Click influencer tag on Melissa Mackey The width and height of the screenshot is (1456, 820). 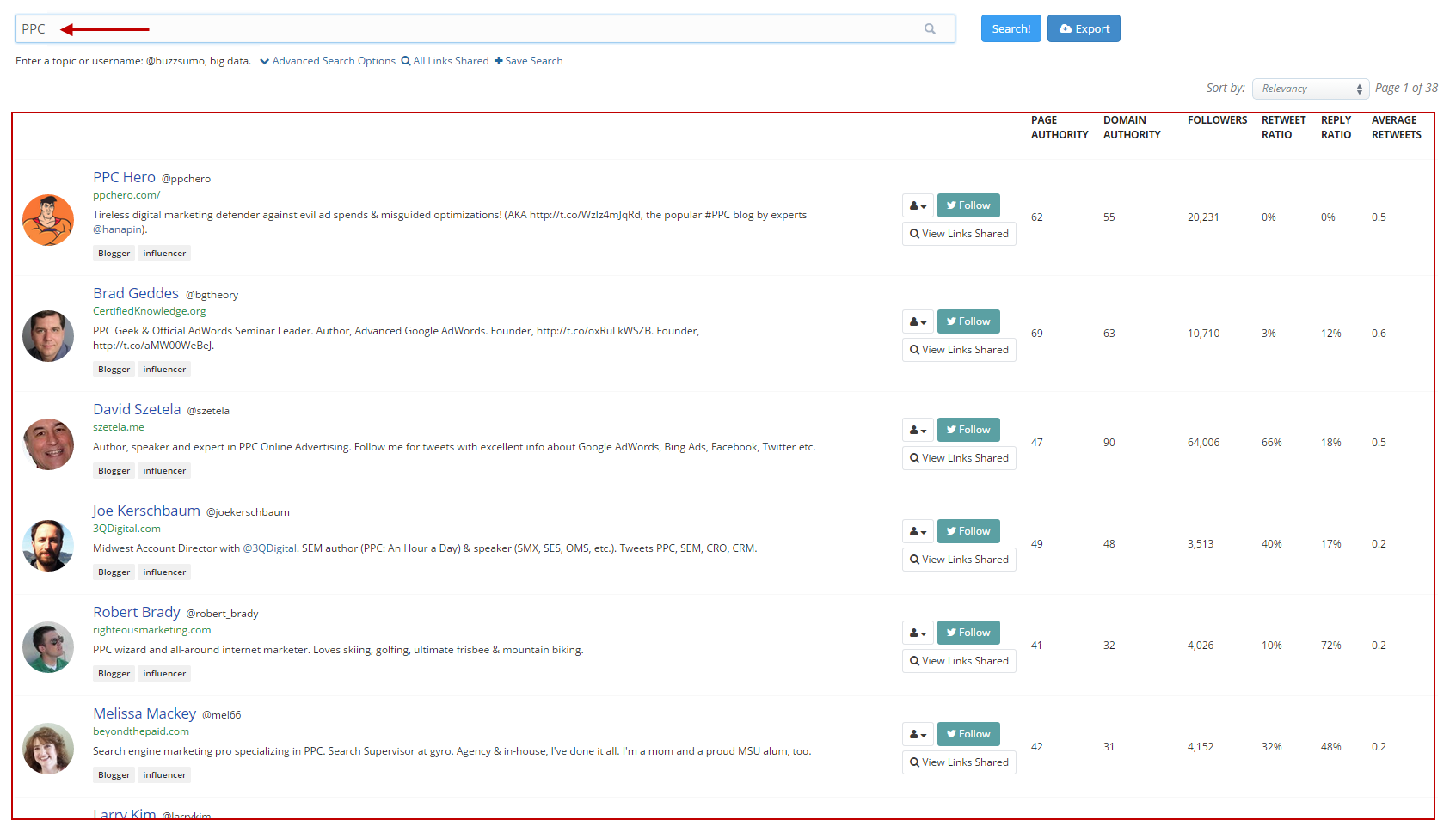point(164,775)
